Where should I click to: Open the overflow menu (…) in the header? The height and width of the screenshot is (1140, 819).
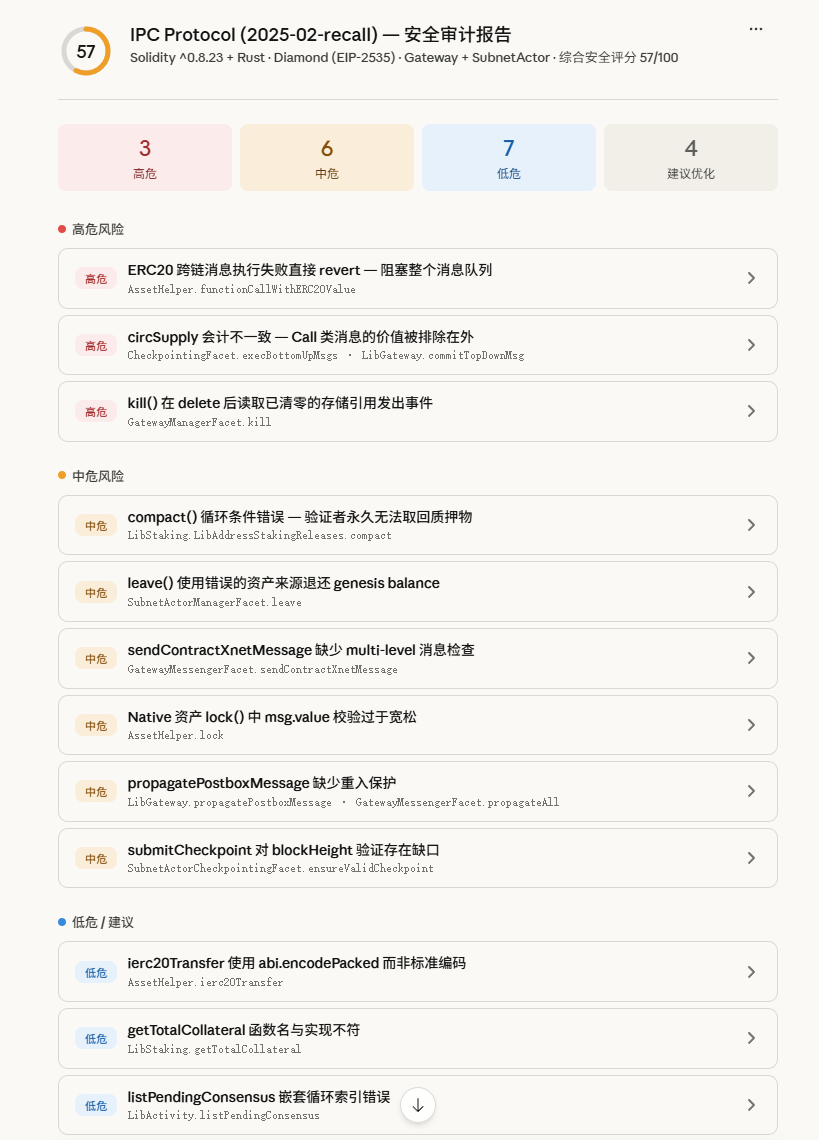(756, 29)
